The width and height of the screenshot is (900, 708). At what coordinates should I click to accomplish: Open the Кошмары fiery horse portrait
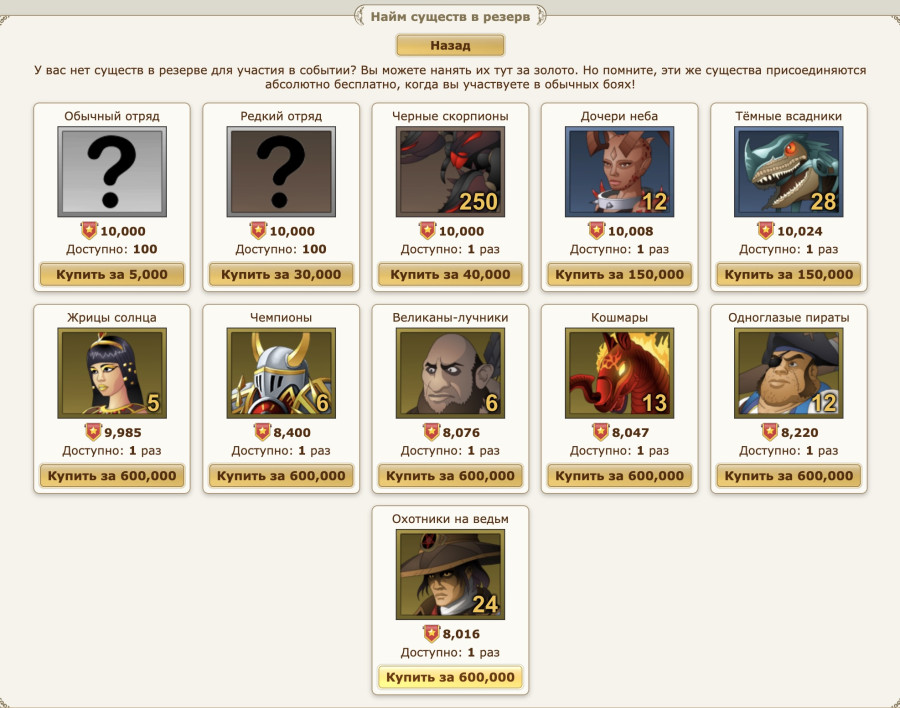point(619,373)
